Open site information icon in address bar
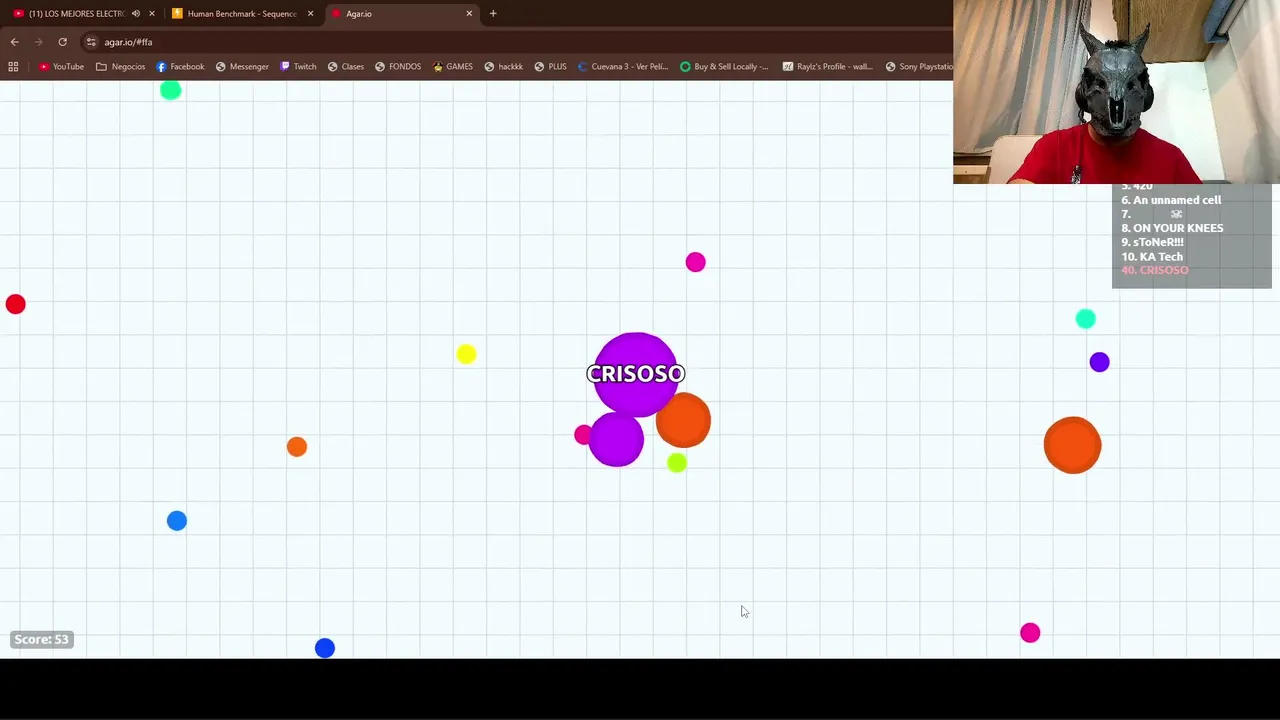1280x720 pixels. (91, 42)
